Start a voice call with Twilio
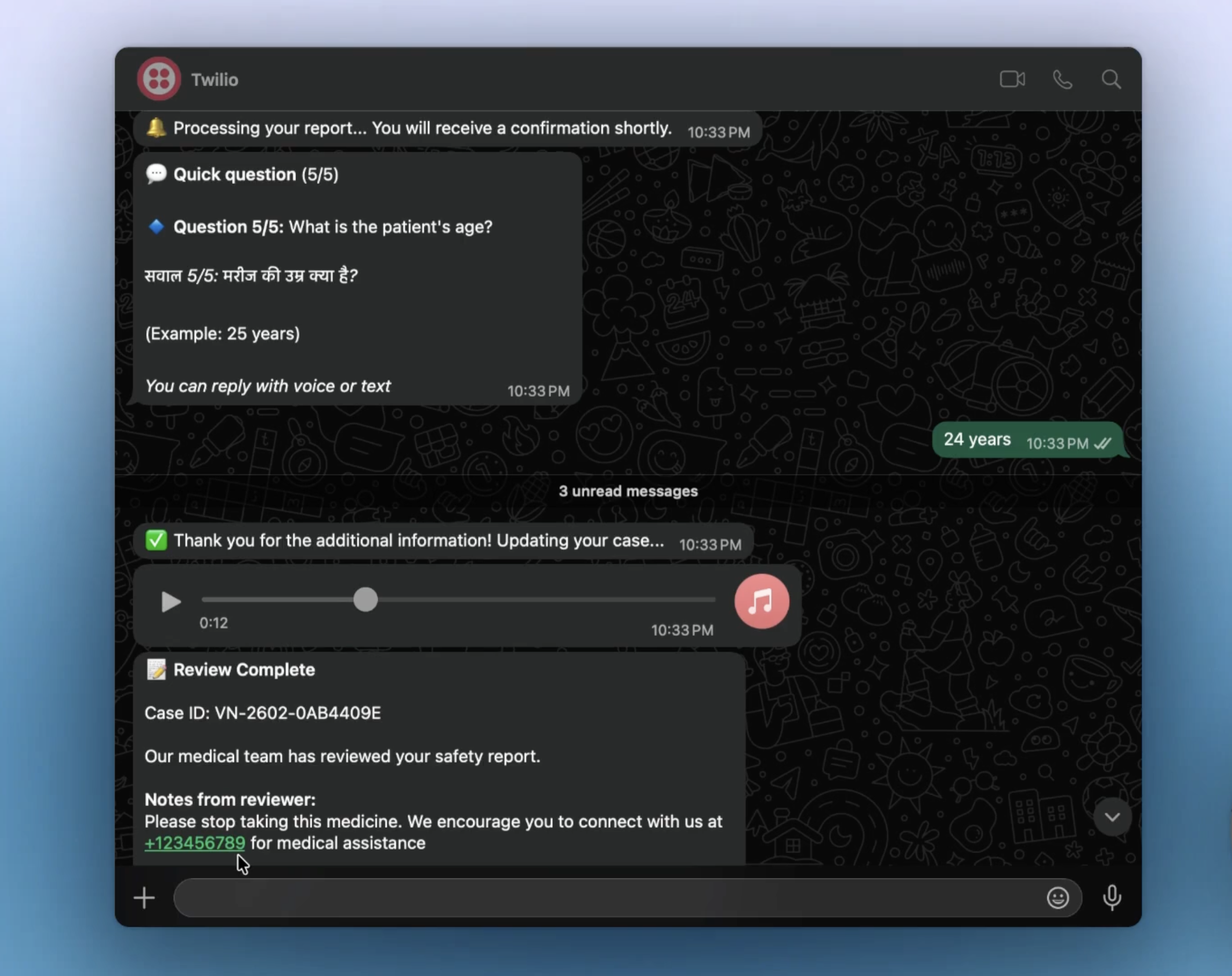This screenshot has height=976, width=1232. (x=1062, y=79)
